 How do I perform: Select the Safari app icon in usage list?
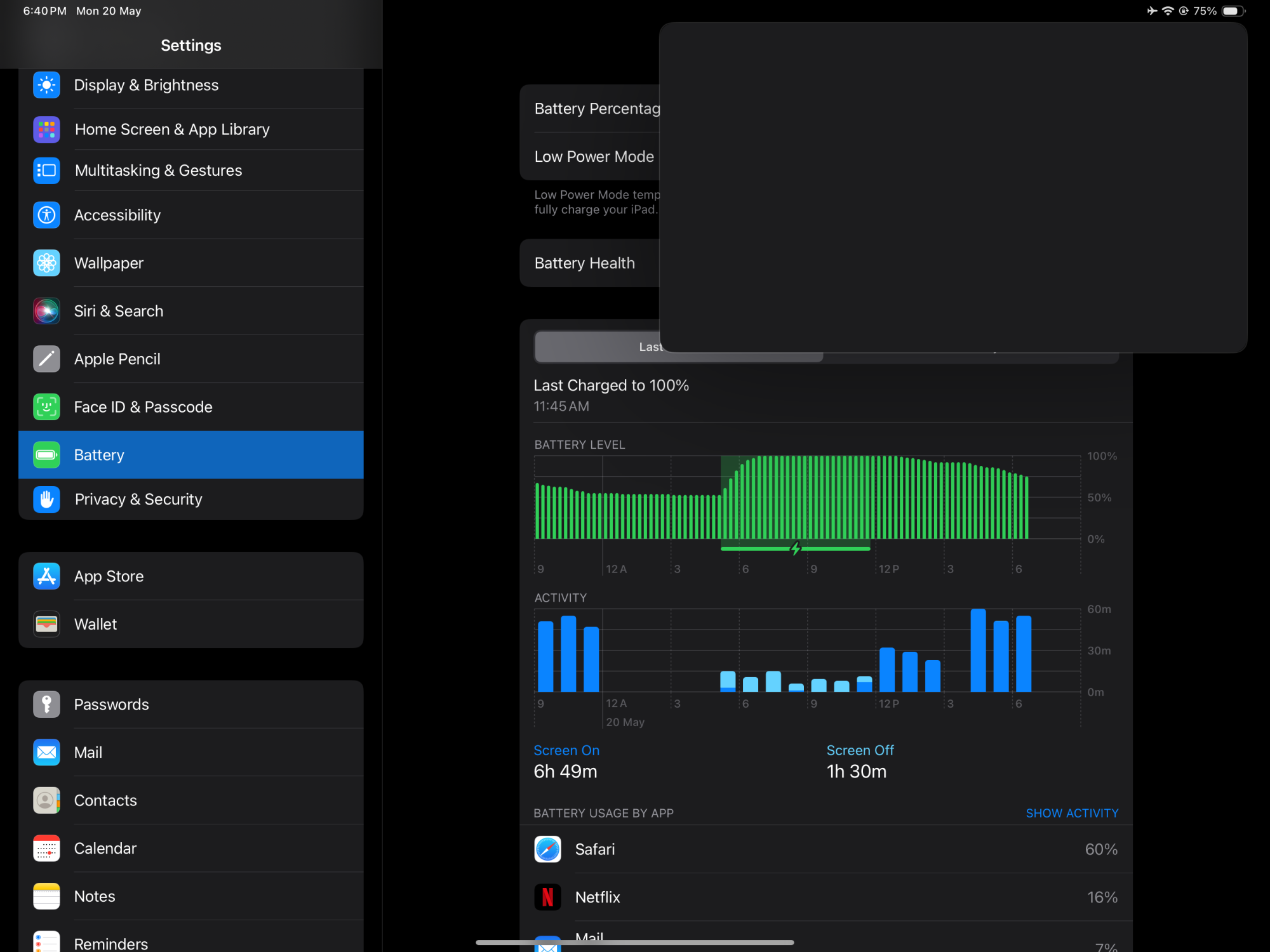click(547, 849)
